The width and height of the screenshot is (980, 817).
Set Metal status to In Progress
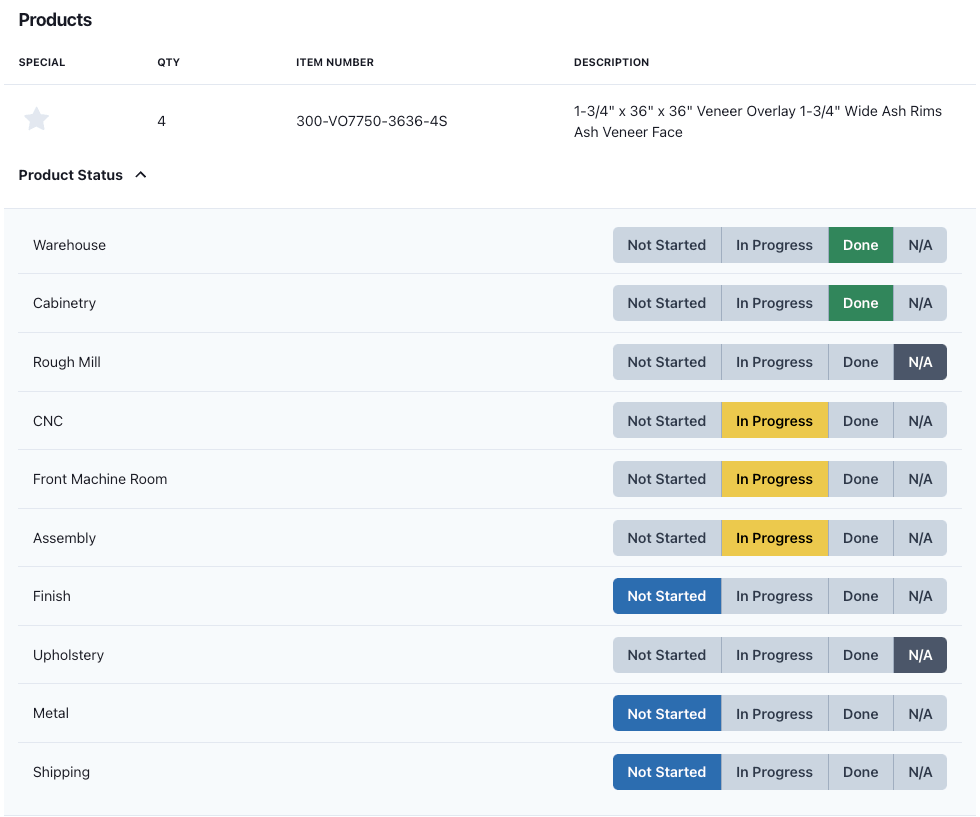click(x=774, y=714)
